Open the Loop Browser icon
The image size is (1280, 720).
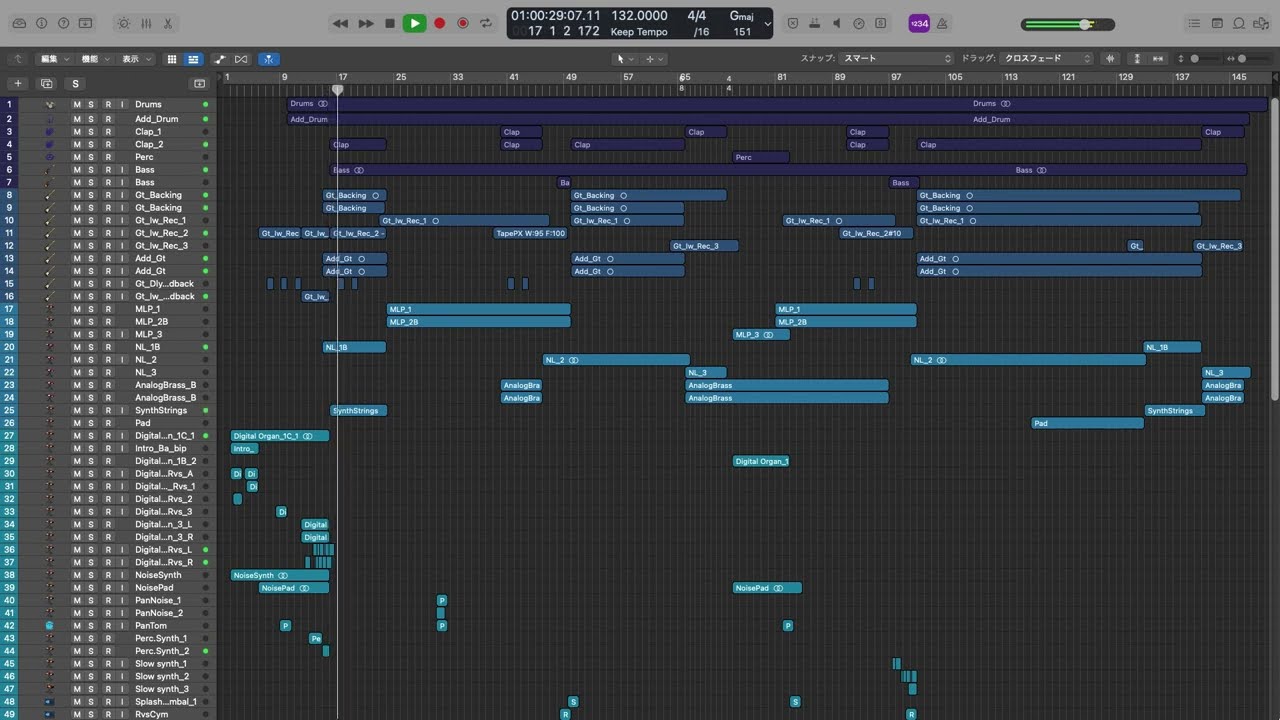1239,23
